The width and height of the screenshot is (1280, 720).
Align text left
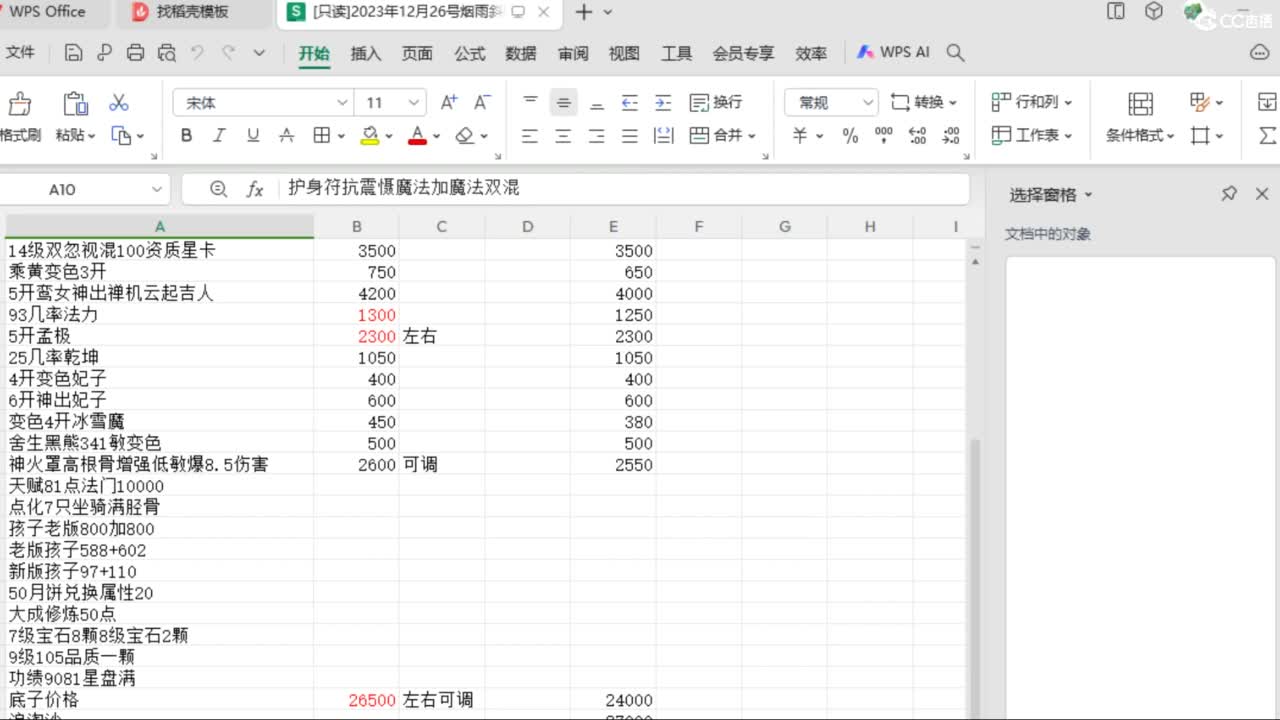point(530,135)
